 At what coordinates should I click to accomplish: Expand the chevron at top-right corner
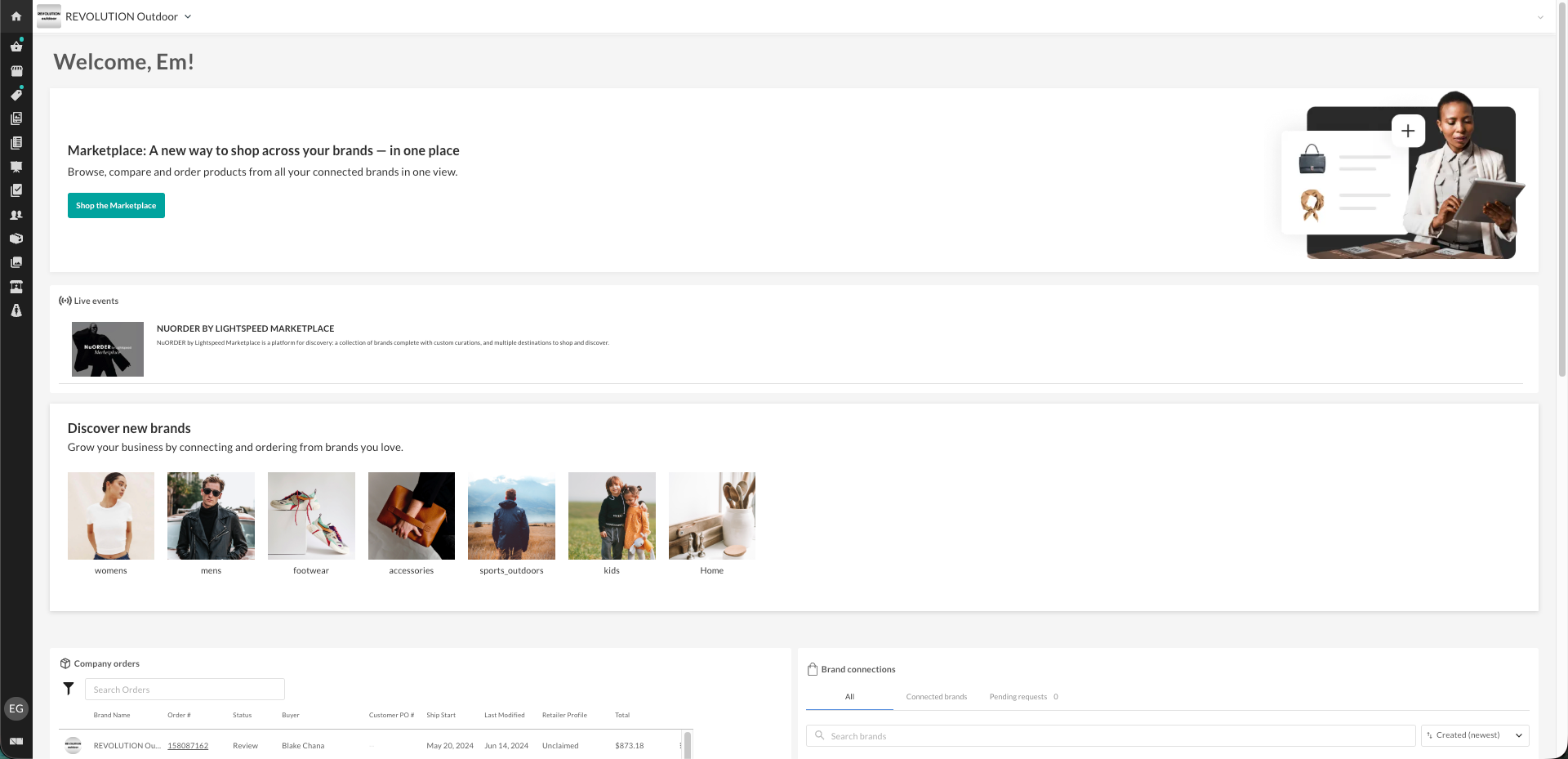pos(1540,17)
